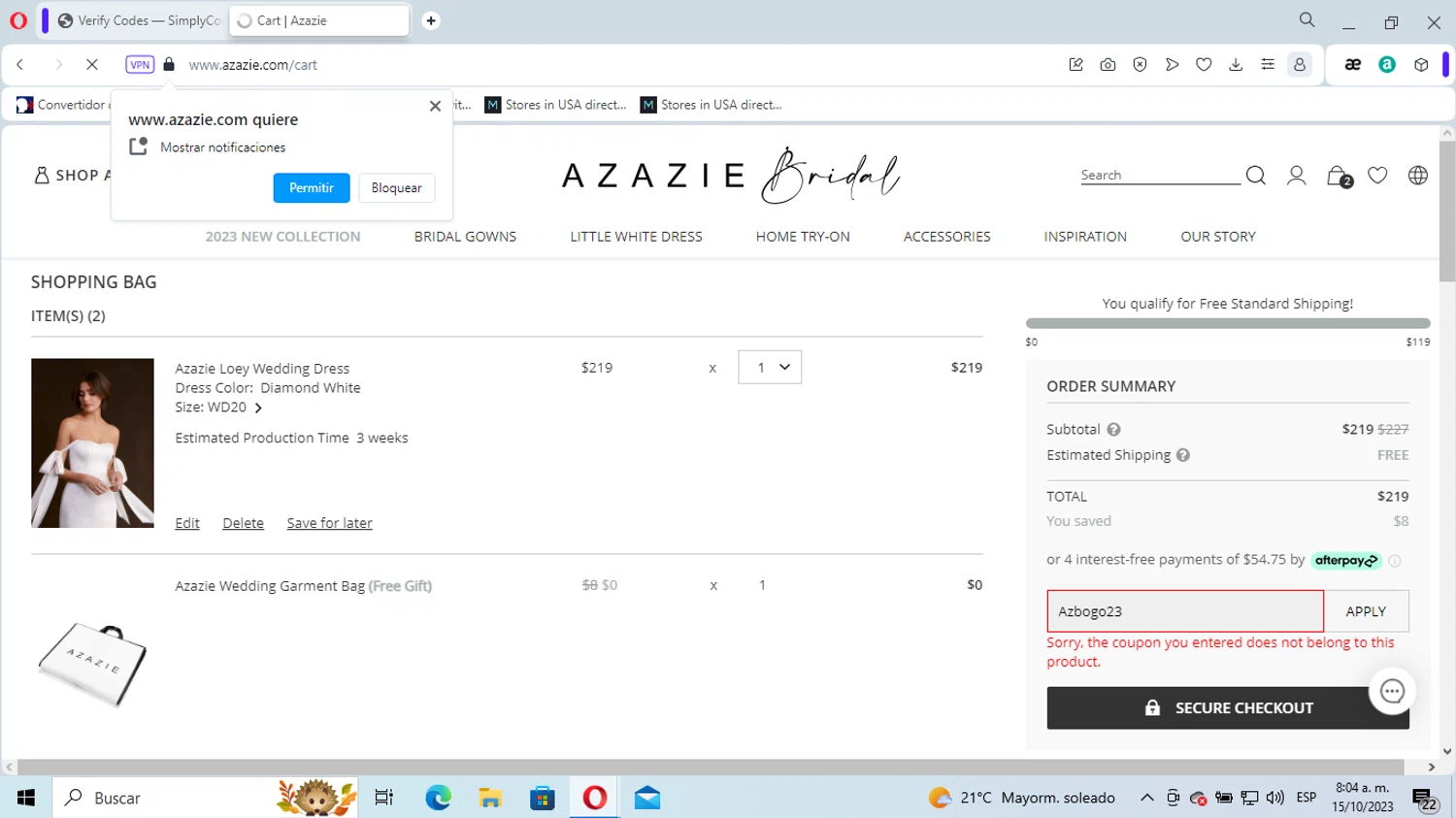Screen dimensions: 1456x818
Task: Open the shopping bag icon with 2 badge
Action: pyautogui.click(x=1339, y=177)
